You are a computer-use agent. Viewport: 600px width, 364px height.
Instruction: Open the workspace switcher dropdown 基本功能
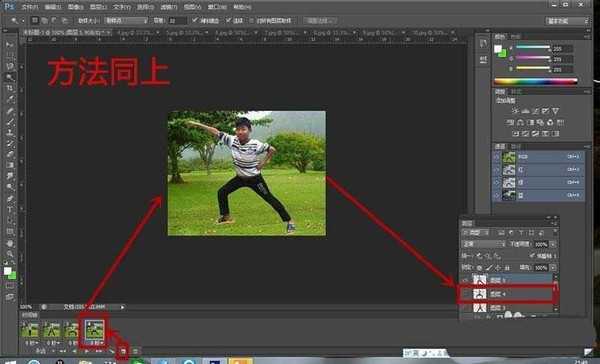567,21
